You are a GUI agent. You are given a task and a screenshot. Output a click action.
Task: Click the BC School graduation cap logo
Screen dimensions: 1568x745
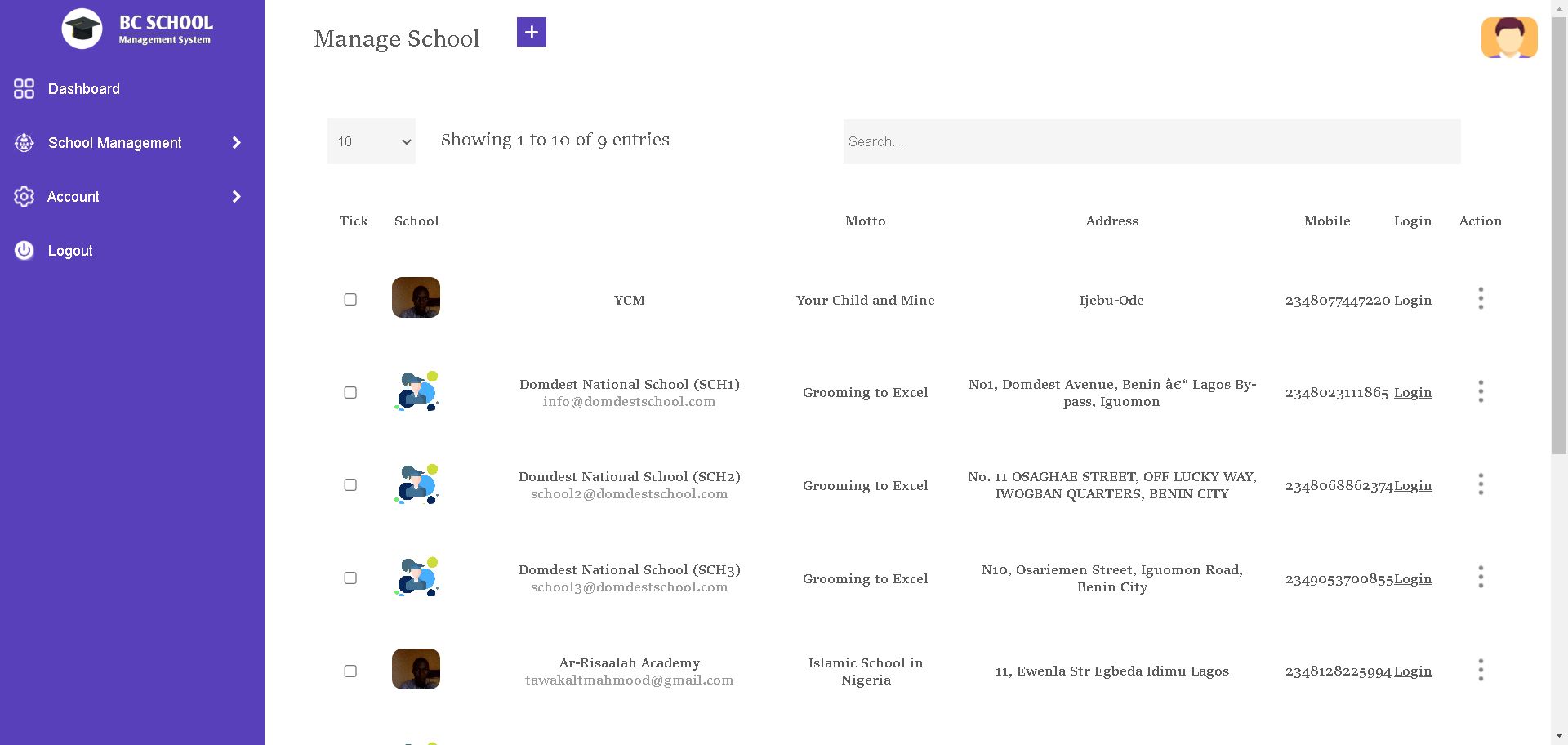coord(82,29)
